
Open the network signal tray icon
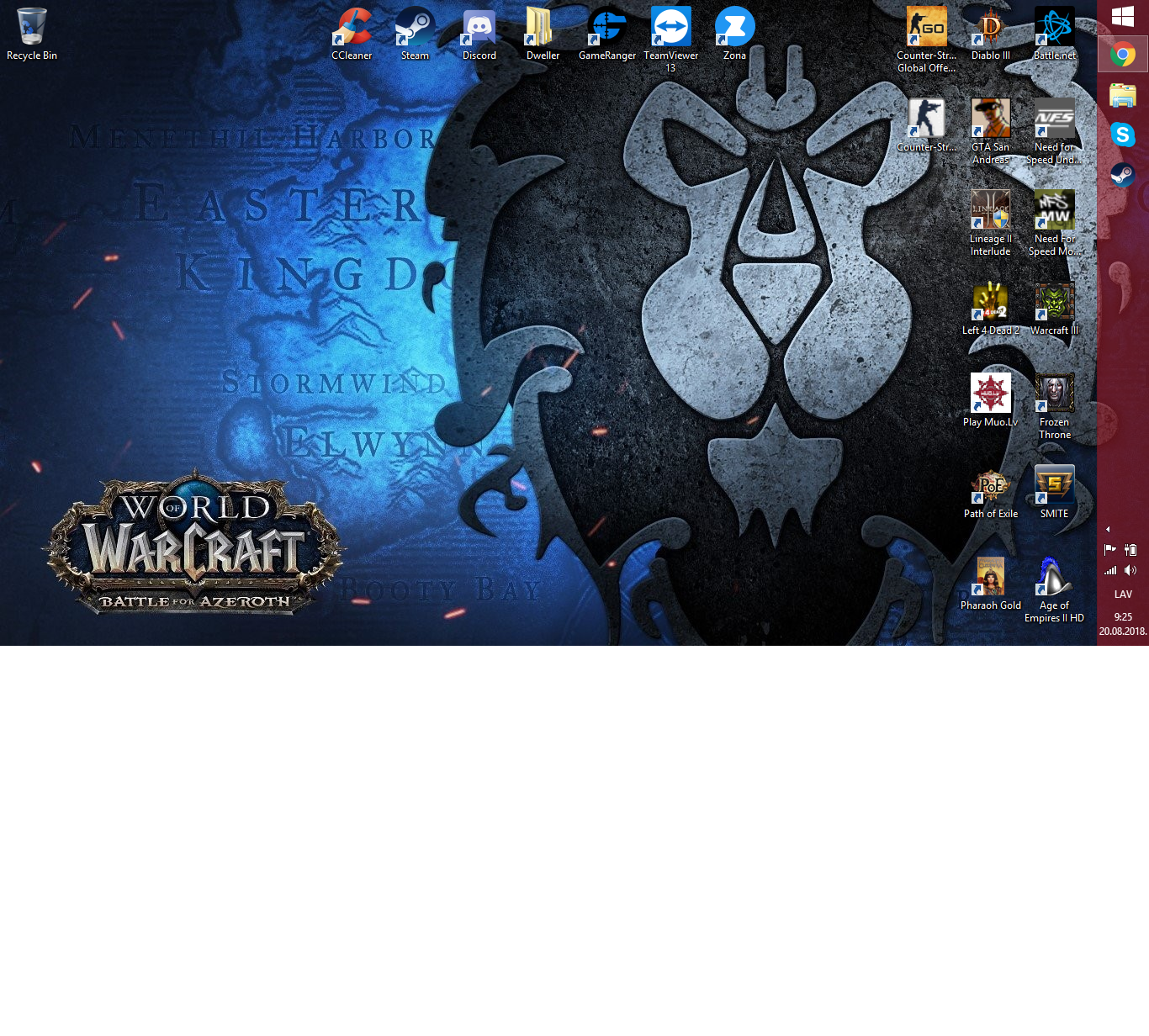point(1110,570)
